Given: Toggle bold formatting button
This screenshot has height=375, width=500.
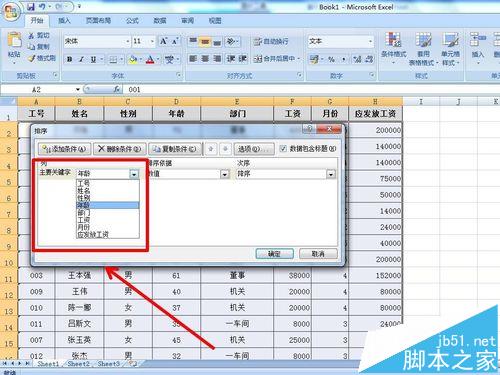Looking at the screenshot, I should click(x=70, y=59).
